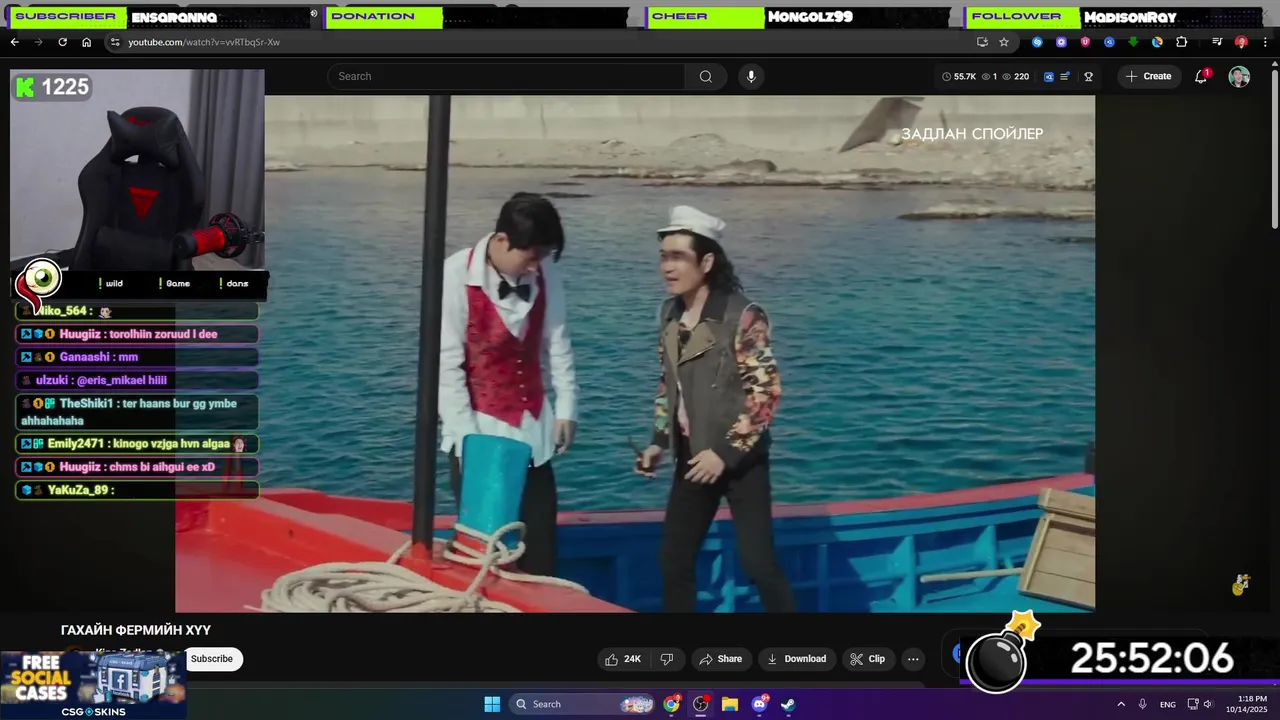The width and height of the screenshot is (1280, 720).
Task: Download the video
Action: [796, 659]
